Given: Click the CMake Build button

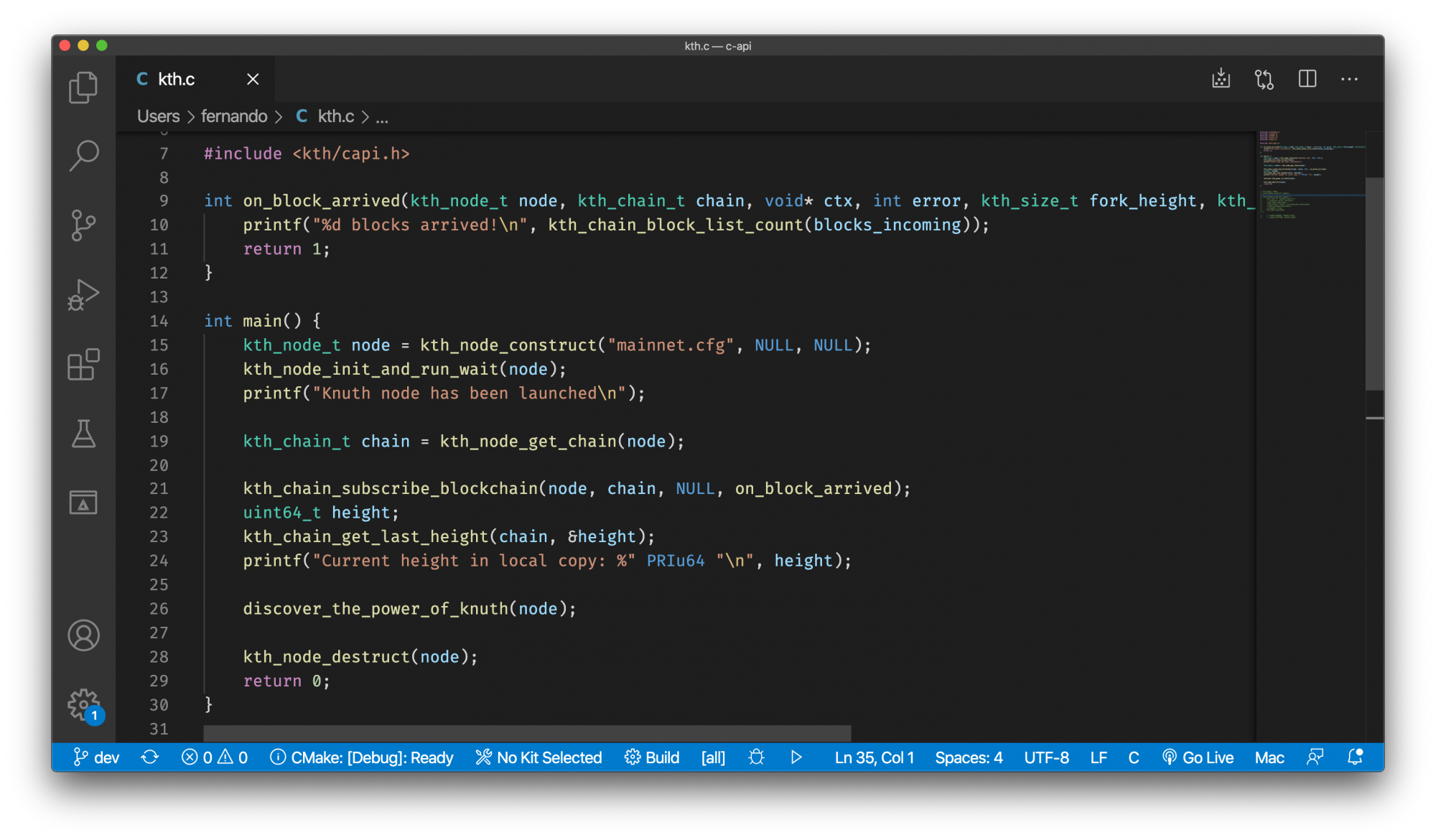Looking at the screenshot, I should [x=652, y=757].
